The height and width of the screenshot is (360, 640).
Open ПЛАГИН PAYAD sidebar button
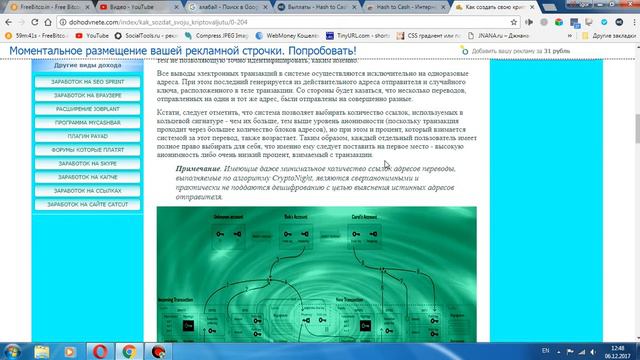click(x=87, y=136)
